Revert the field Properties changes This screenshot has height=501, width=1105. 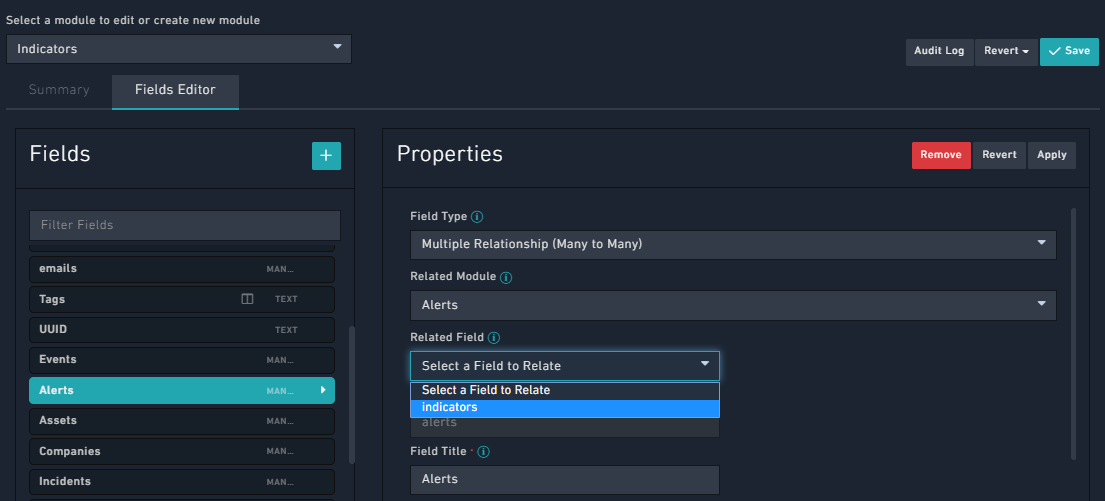tap(999, 155)
